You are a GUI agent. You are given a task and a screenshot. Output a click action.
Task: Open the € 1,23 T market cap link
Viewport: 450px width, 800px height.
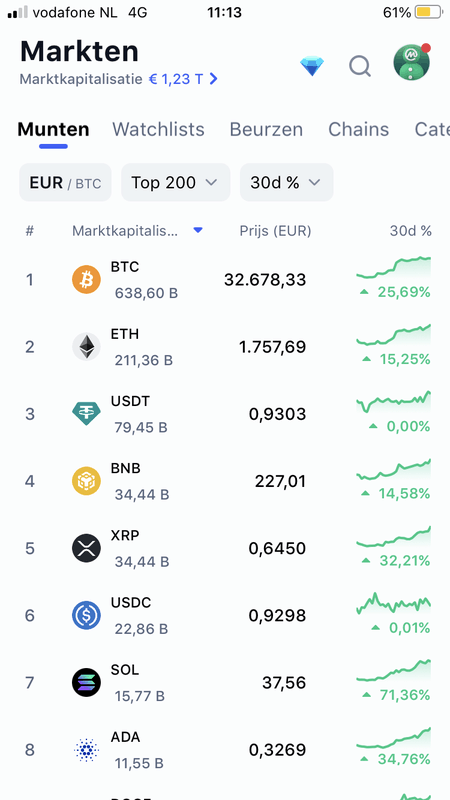click(183, 79)
